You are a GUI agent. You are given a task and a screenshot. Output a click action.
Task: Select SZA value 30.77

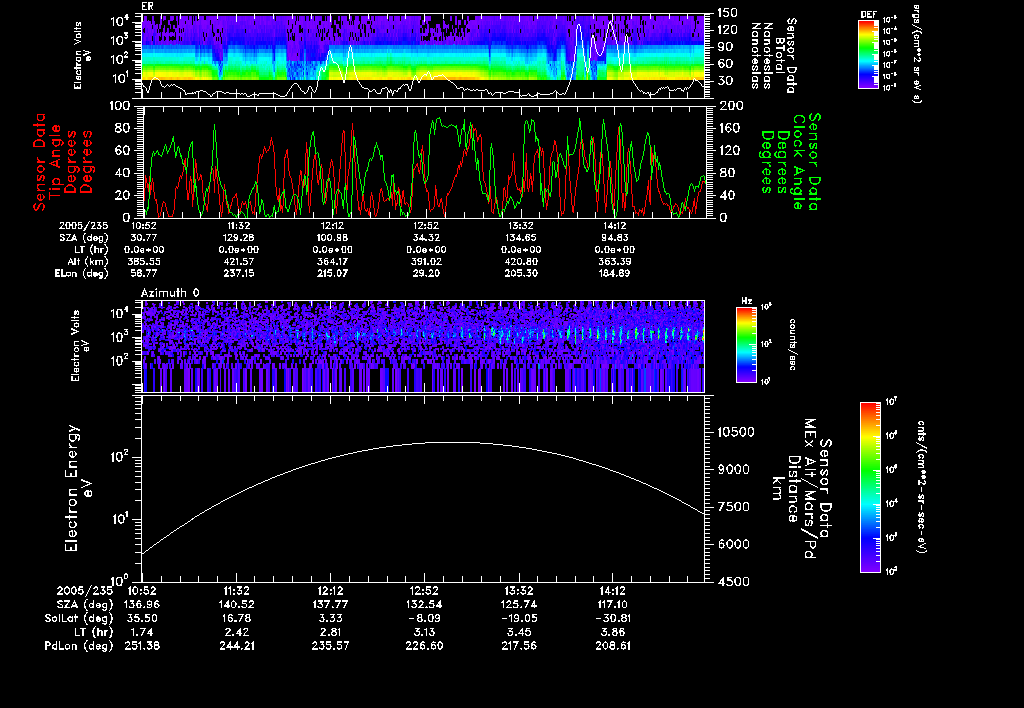click(144, 238)
